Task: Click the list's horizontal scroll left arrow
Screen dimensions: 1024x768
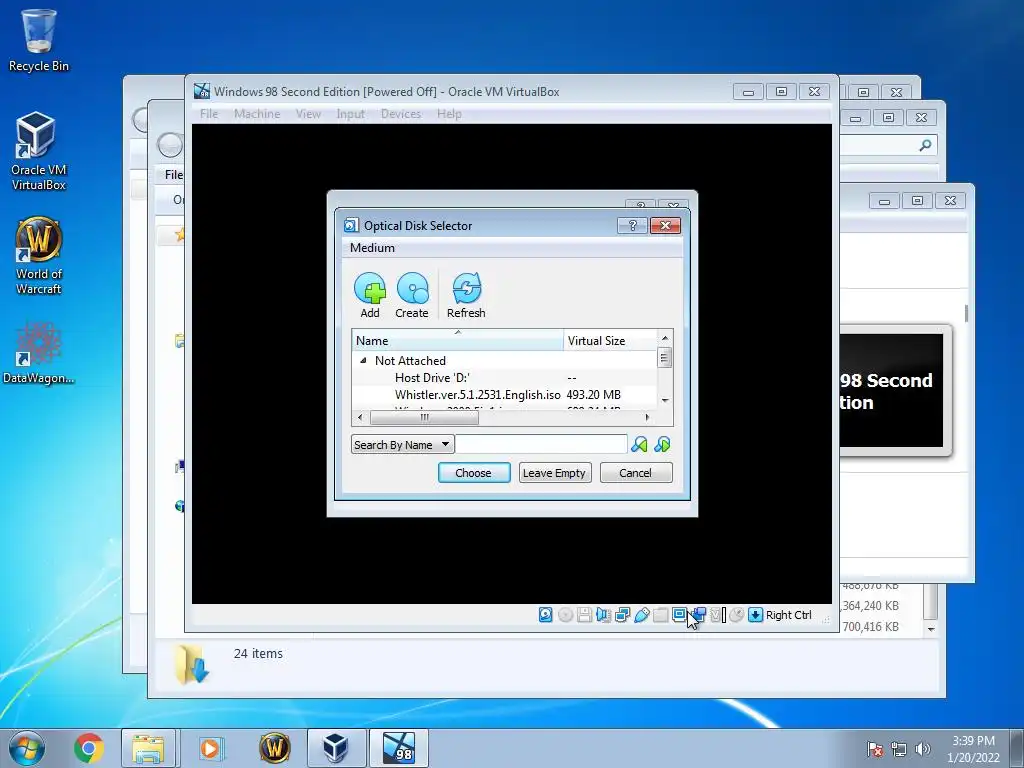Action: coord(360,417)
